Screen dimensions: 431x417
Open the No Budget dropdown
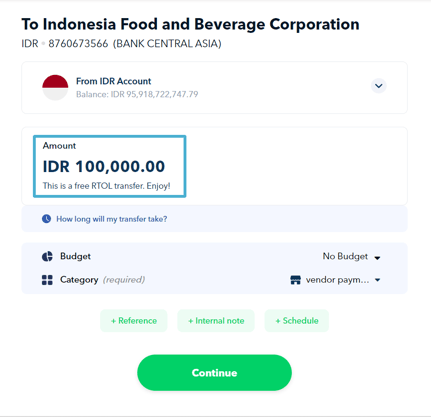point(351,257)
